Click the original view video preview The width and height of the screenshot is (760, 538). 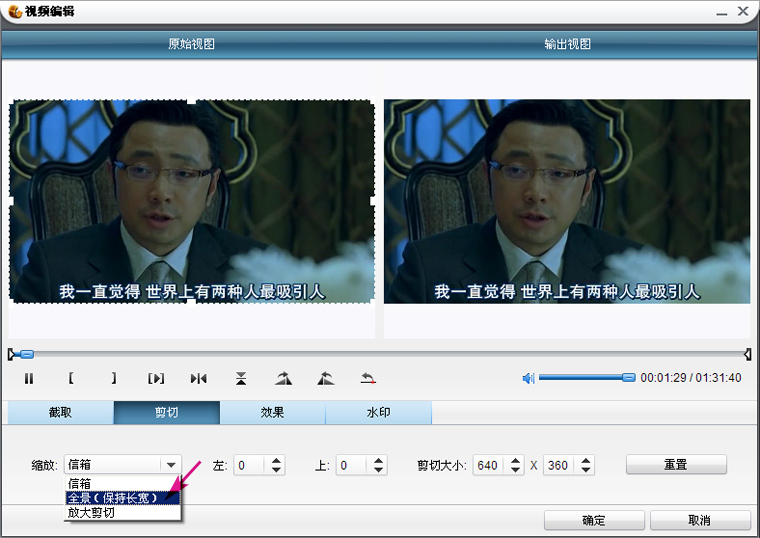pyautogui.click(x=192, y=202)
